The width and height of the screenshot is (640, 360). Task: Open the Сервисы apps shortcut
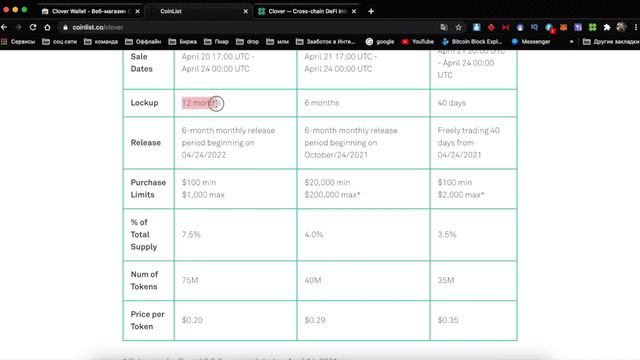18,42
